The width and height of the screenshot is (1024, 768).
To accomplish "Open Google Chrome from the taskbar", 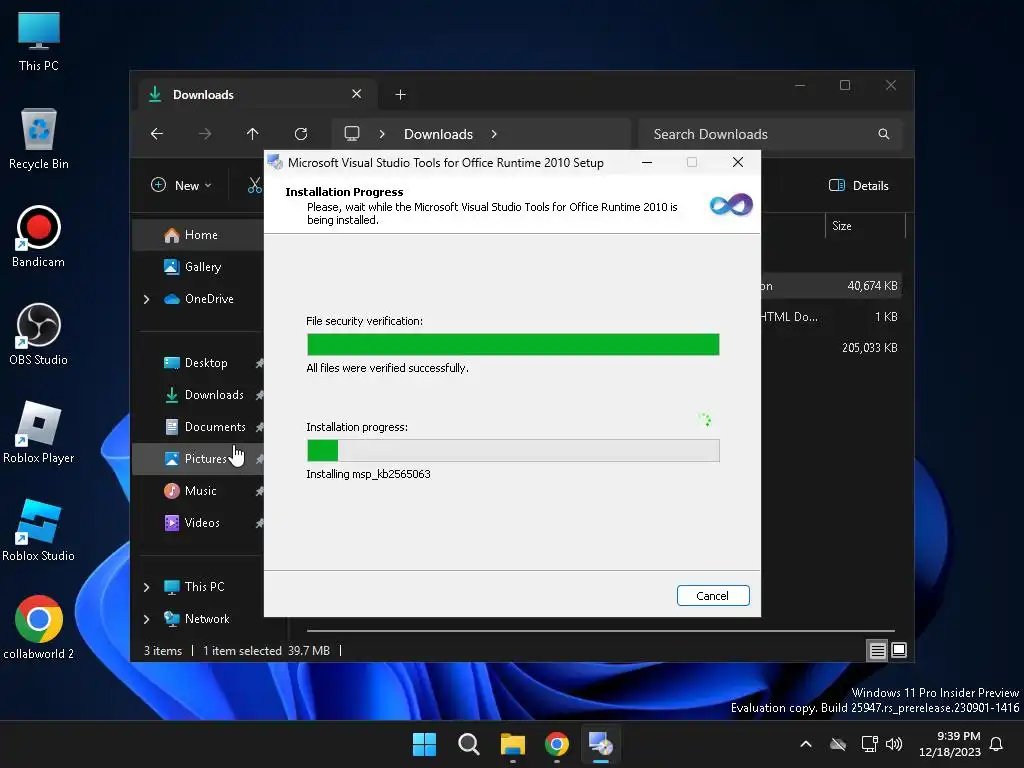I will pos(556,744).
